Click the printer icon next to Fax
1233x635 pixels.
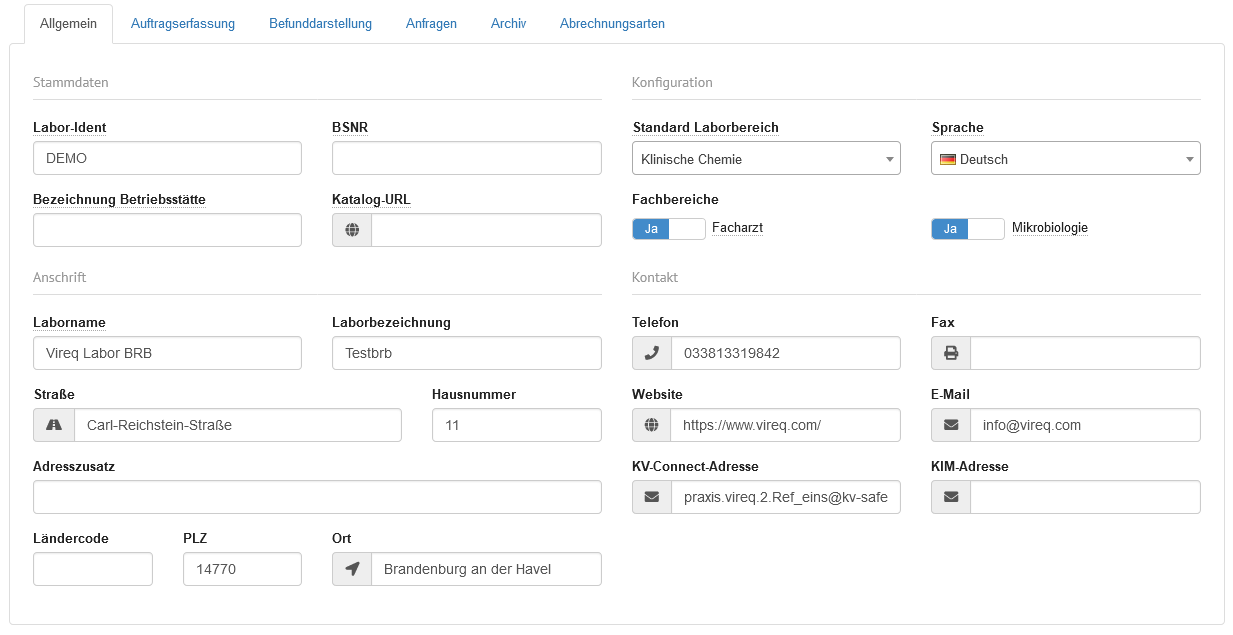pos(951,353)
